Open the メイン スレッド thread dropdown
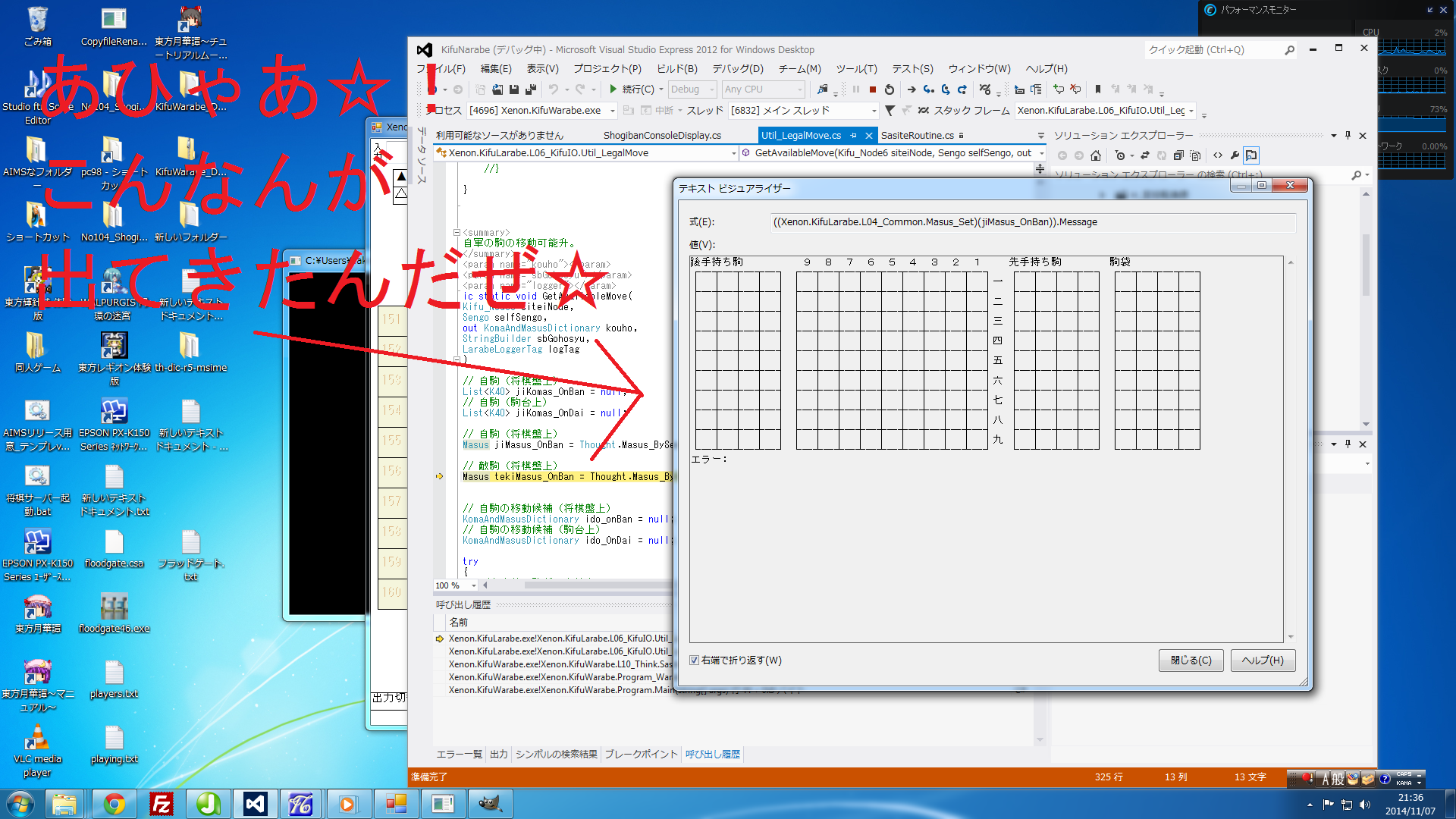Screen dimensions: 1456x819 (874, 111)
